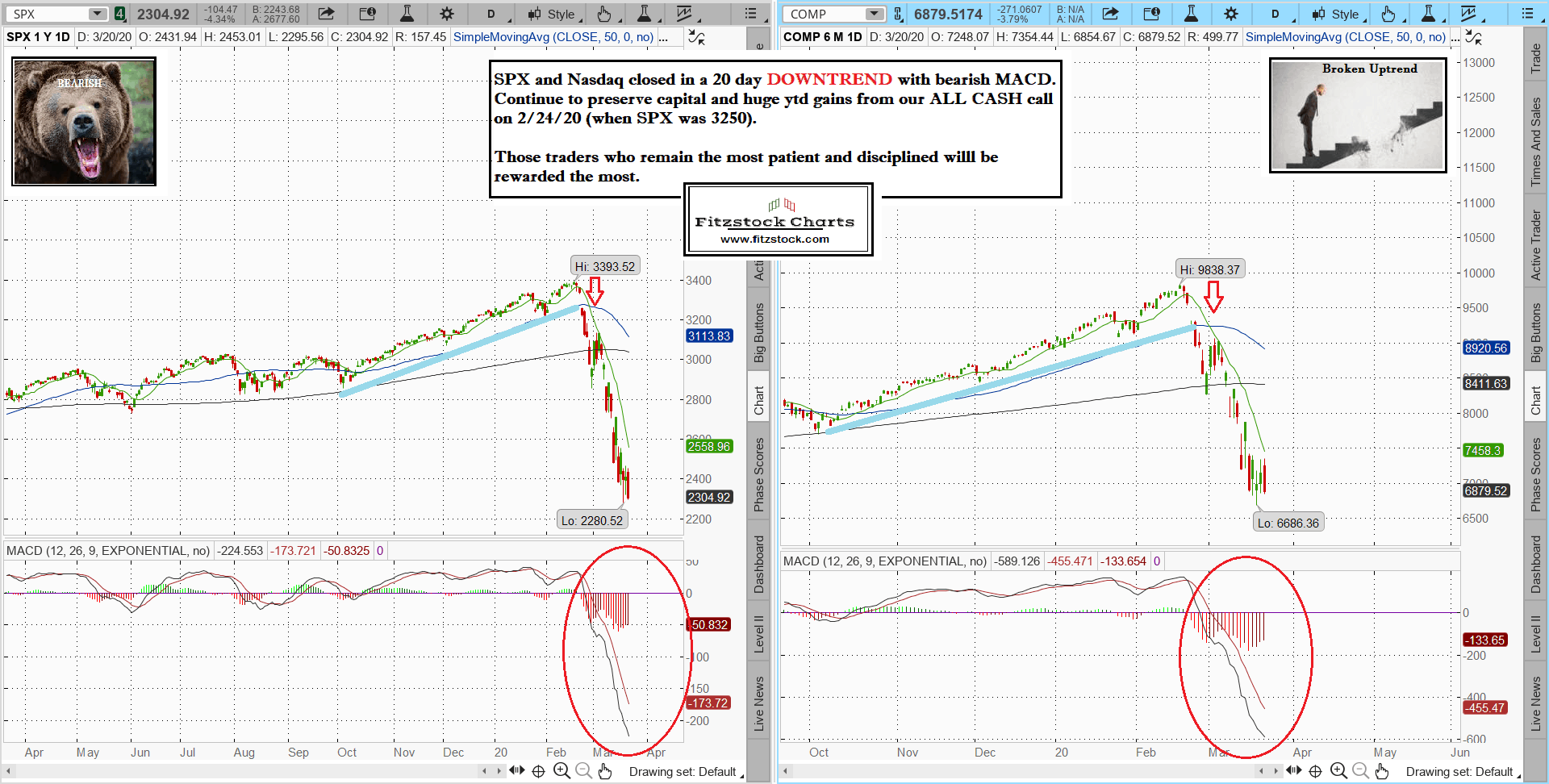Click zoom in magnifier below SPX chart
Image resolution: width=1549 pixels, height=784 pixels.
(x=562, y=771)
